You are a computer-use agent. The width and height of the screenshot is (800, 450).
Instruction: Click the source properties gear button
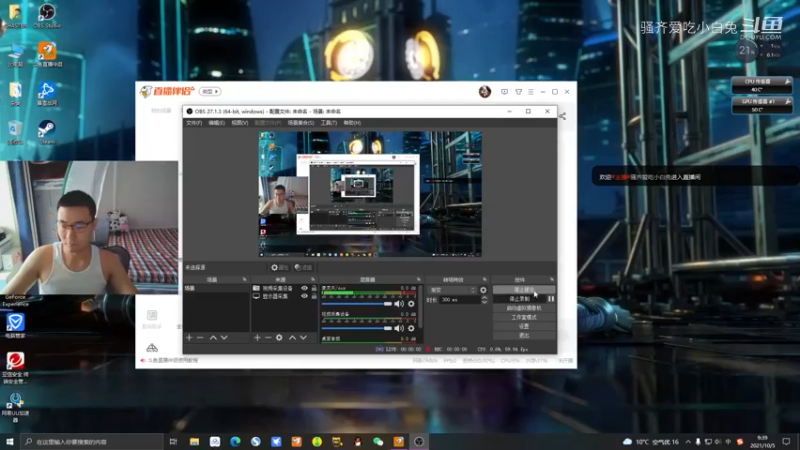click(x=280, y=267)
